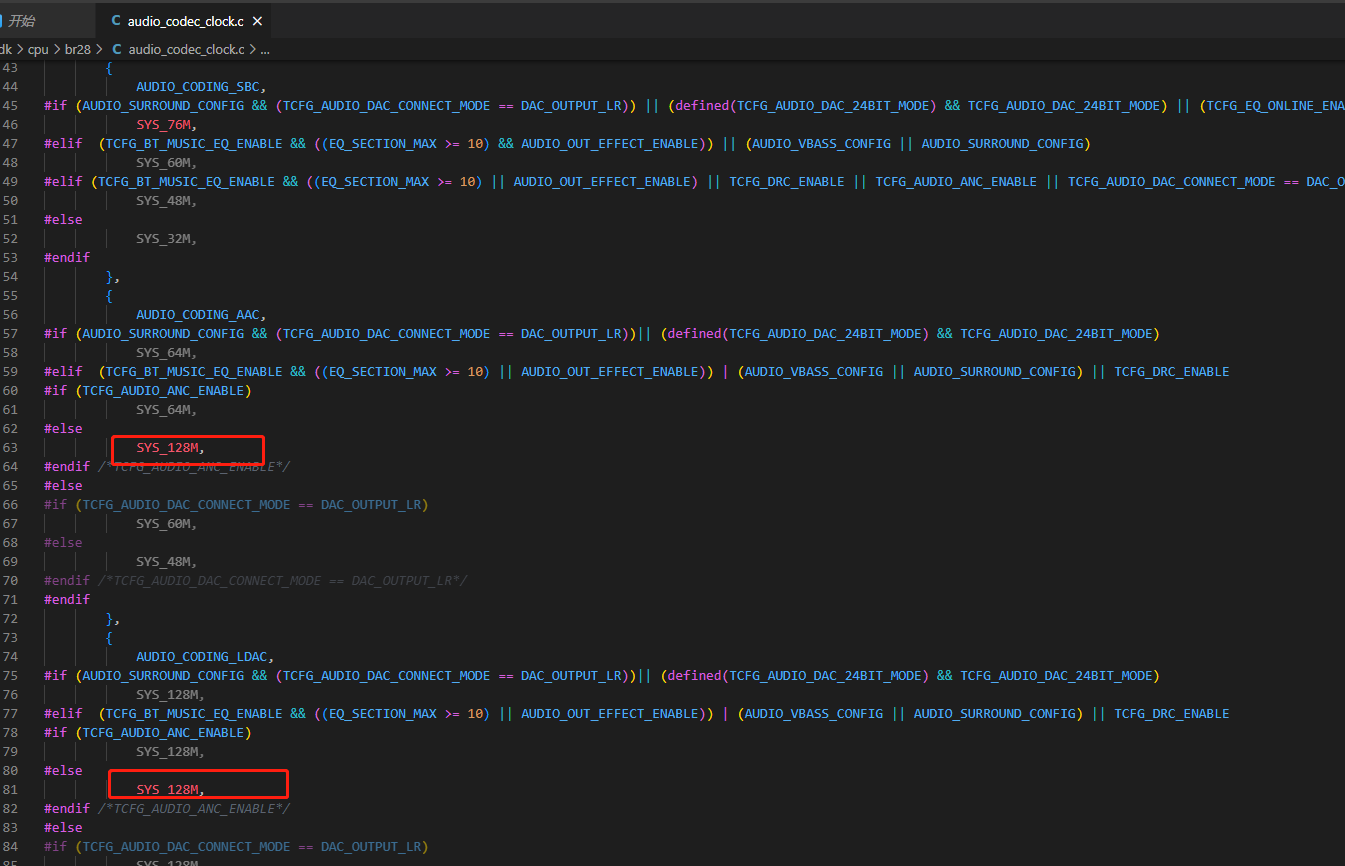
Task: Open the audio_codec_clock.c breadcrumb item
Action: coord(186,49)
